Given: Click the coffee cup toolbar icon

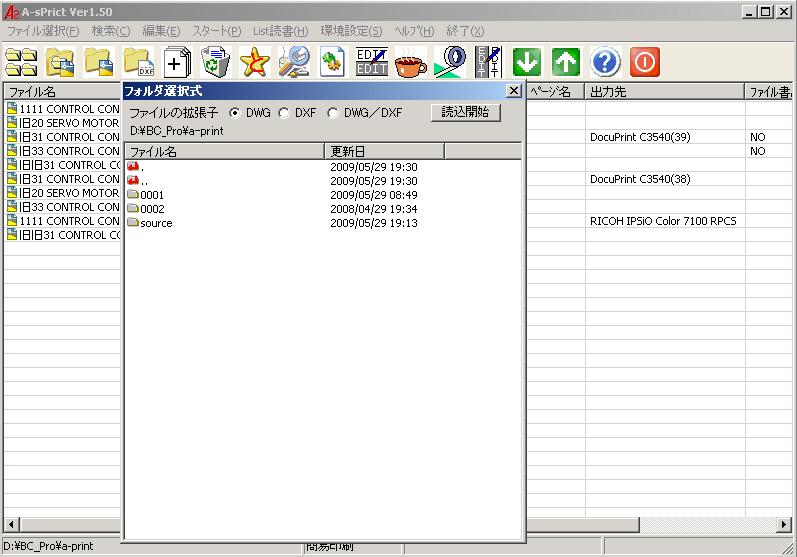Looking at the screenshot, I should (x=410, y=62).
